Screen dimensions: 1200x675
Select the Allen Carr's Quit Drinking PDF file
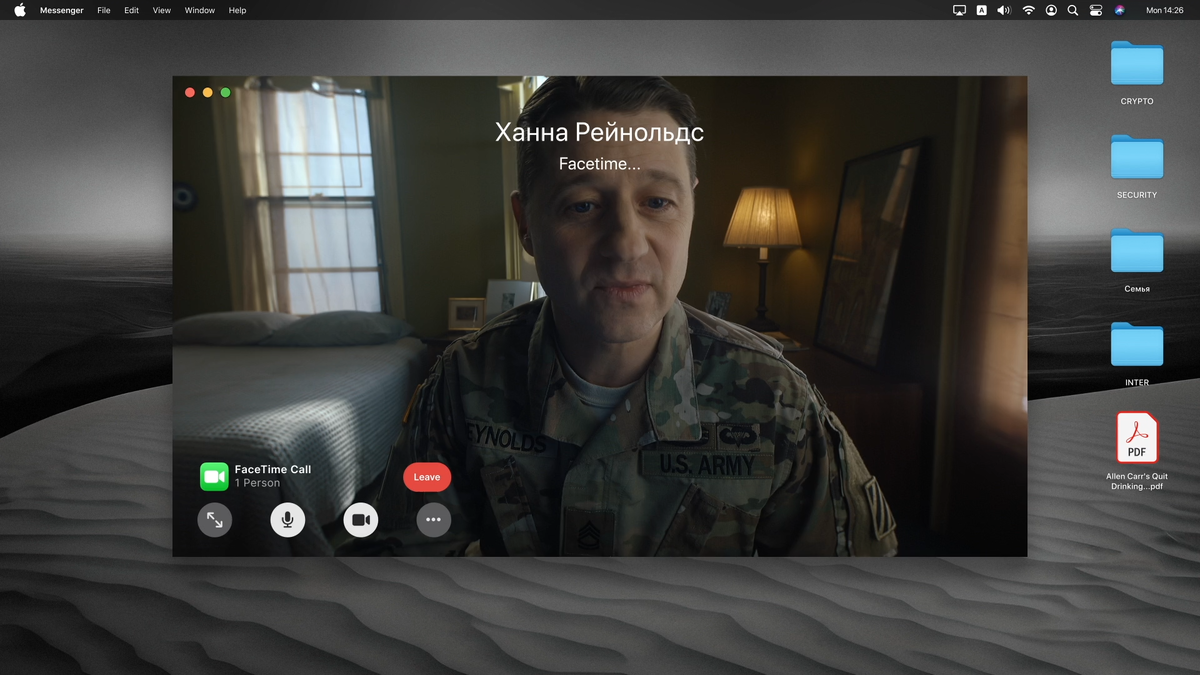[x=1137, y=452]
